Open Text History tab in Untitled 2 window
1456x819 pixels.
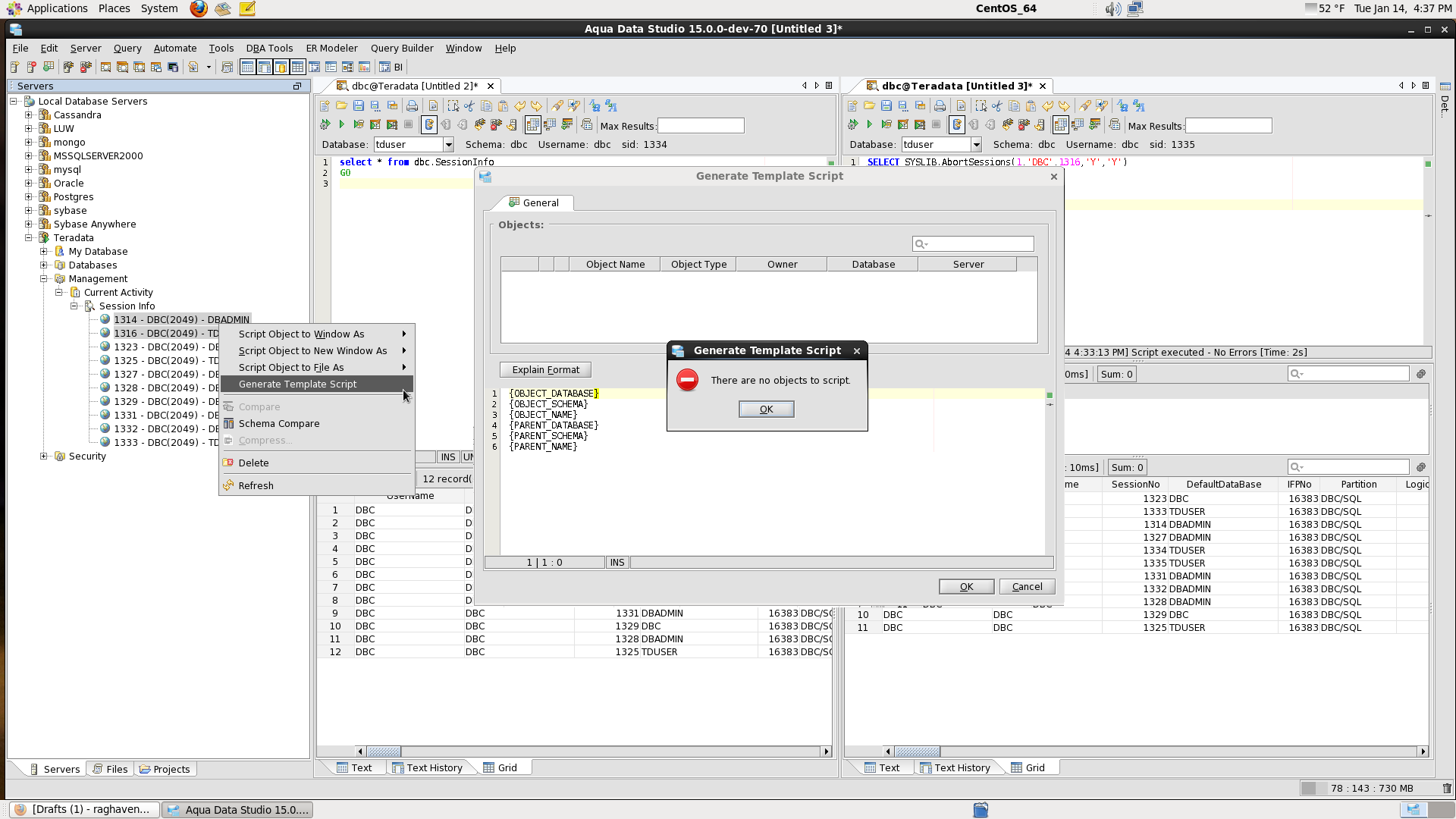point(427,767)
